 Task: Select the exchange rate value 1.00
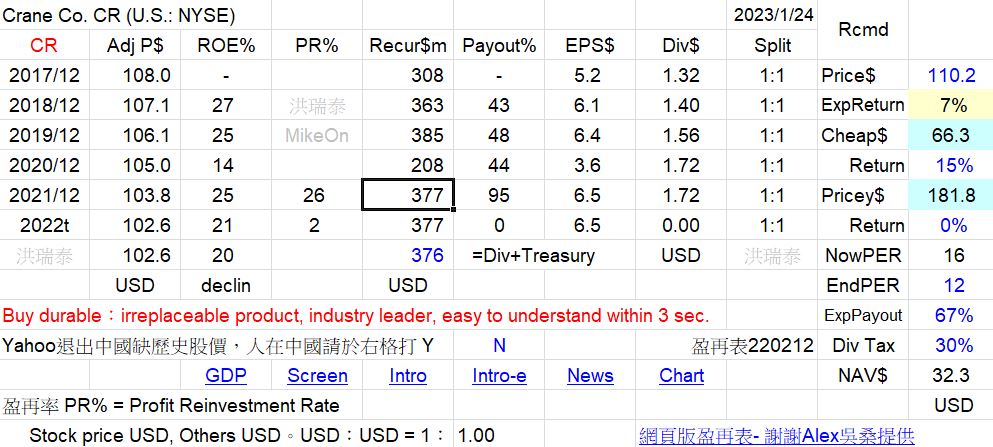(476, 435)
